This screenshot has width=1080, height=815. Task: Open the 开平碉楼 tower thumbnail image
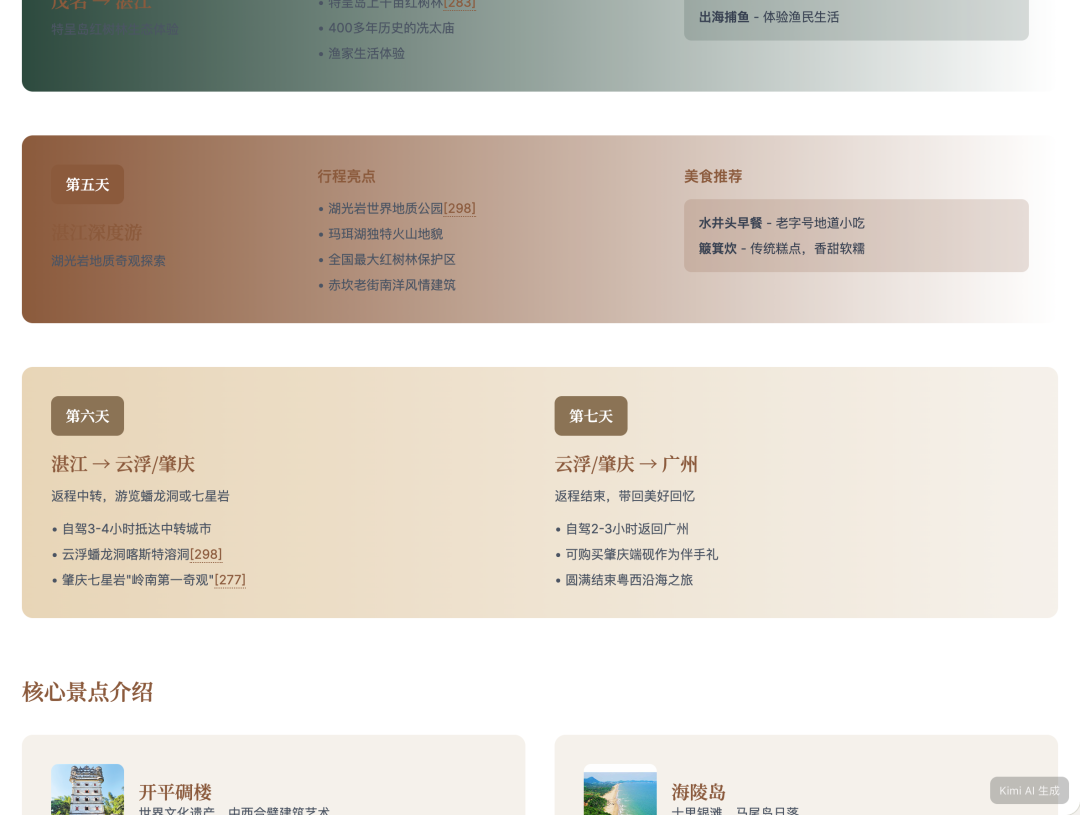[88, 790]
